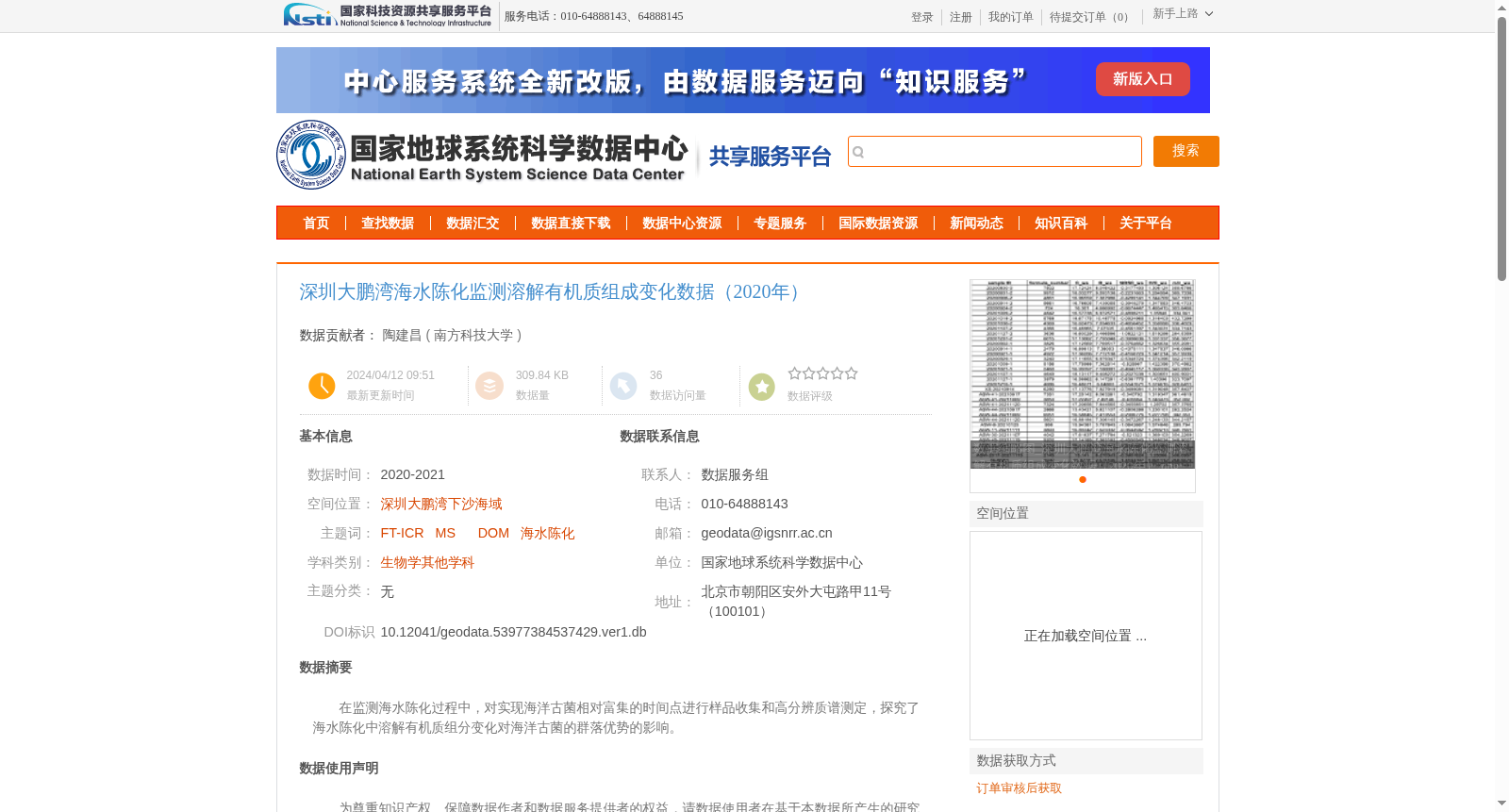Expand the 新手上路 dropdown

click(1183, 14)
